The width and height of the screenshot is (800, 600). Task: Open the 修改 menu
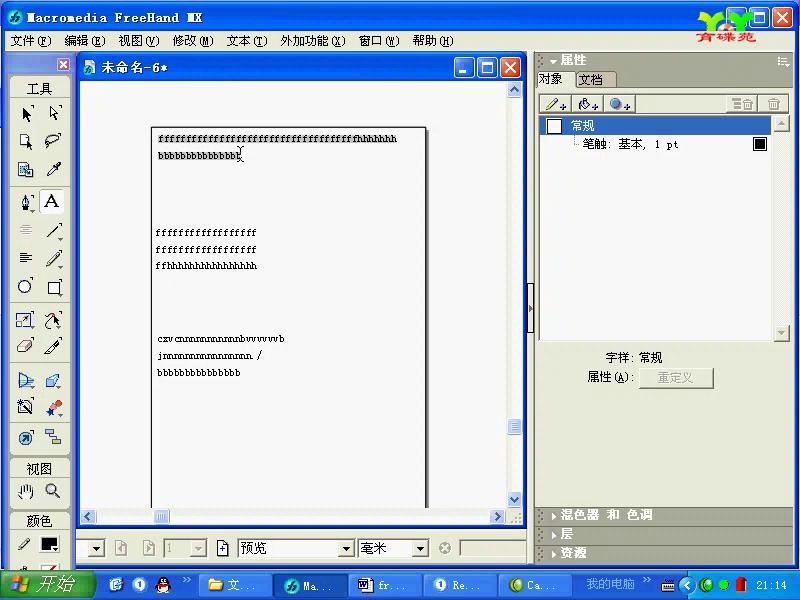coord(193,41)
